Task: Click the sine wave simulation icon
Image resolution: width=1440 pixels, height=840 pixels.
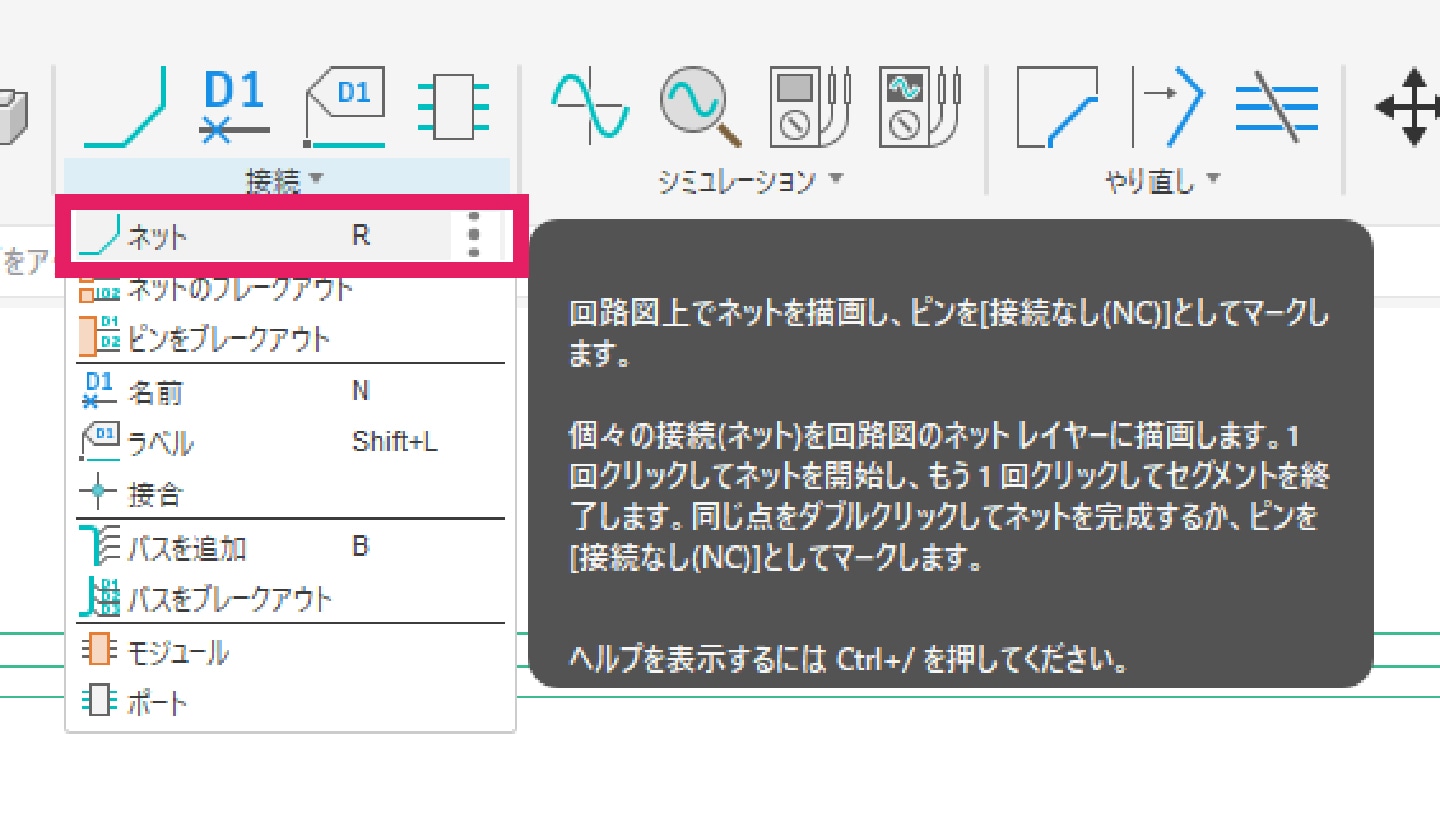Action: pyautogui.click(x=590, y=107)
